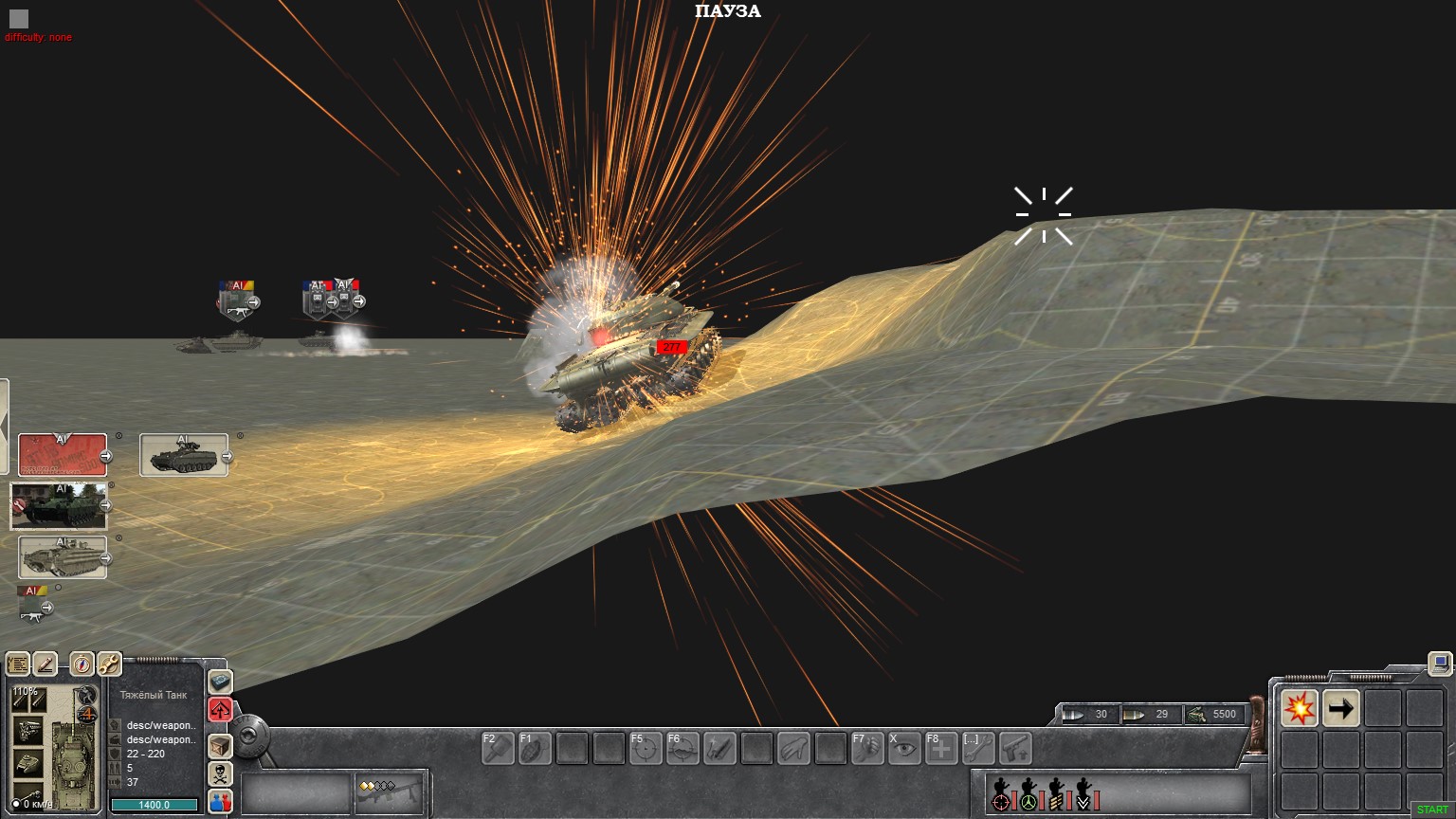
Task: Click the repair wrench command icon
Action: [x=978, y=749]
